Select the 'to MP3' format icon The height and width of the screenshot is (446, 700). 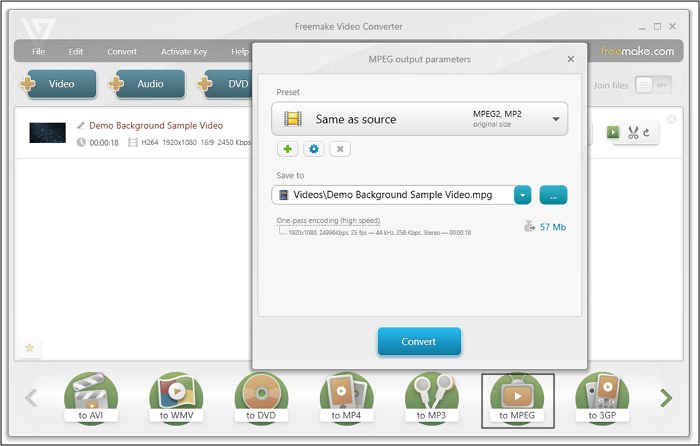pos(432,398)
